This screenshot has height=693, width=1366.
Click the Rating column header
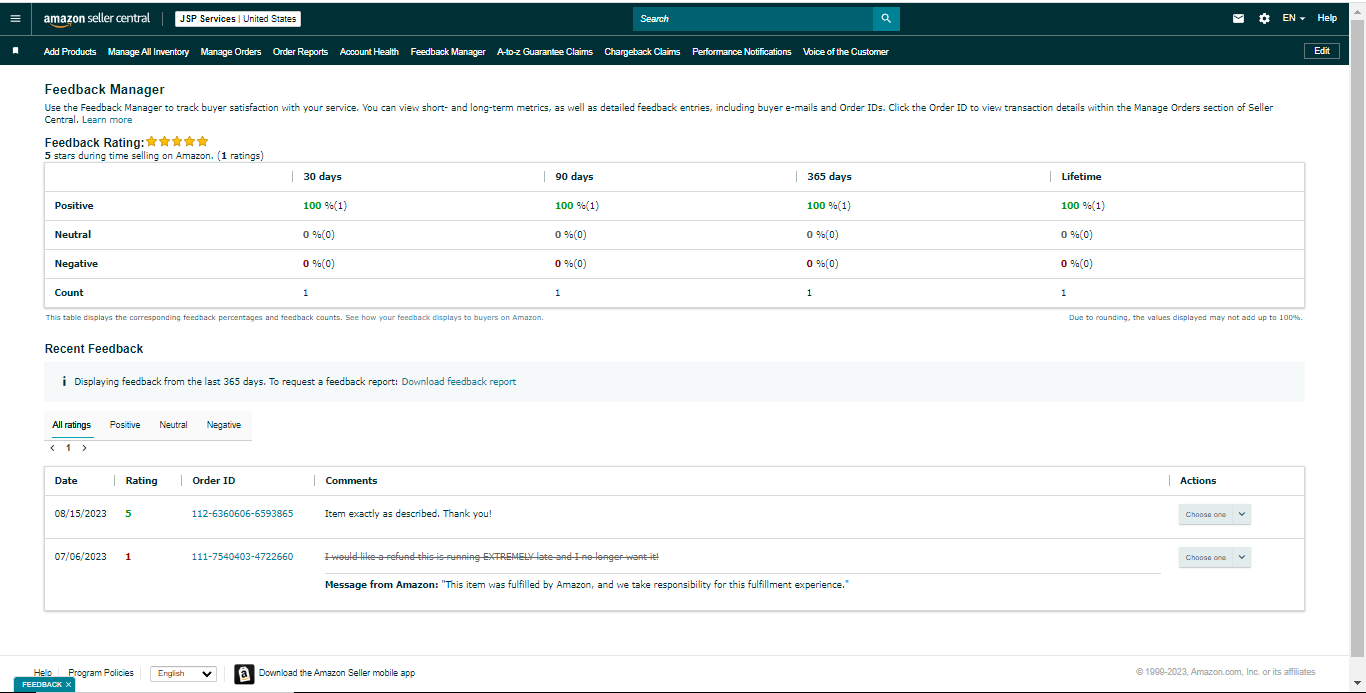point(141,481)
